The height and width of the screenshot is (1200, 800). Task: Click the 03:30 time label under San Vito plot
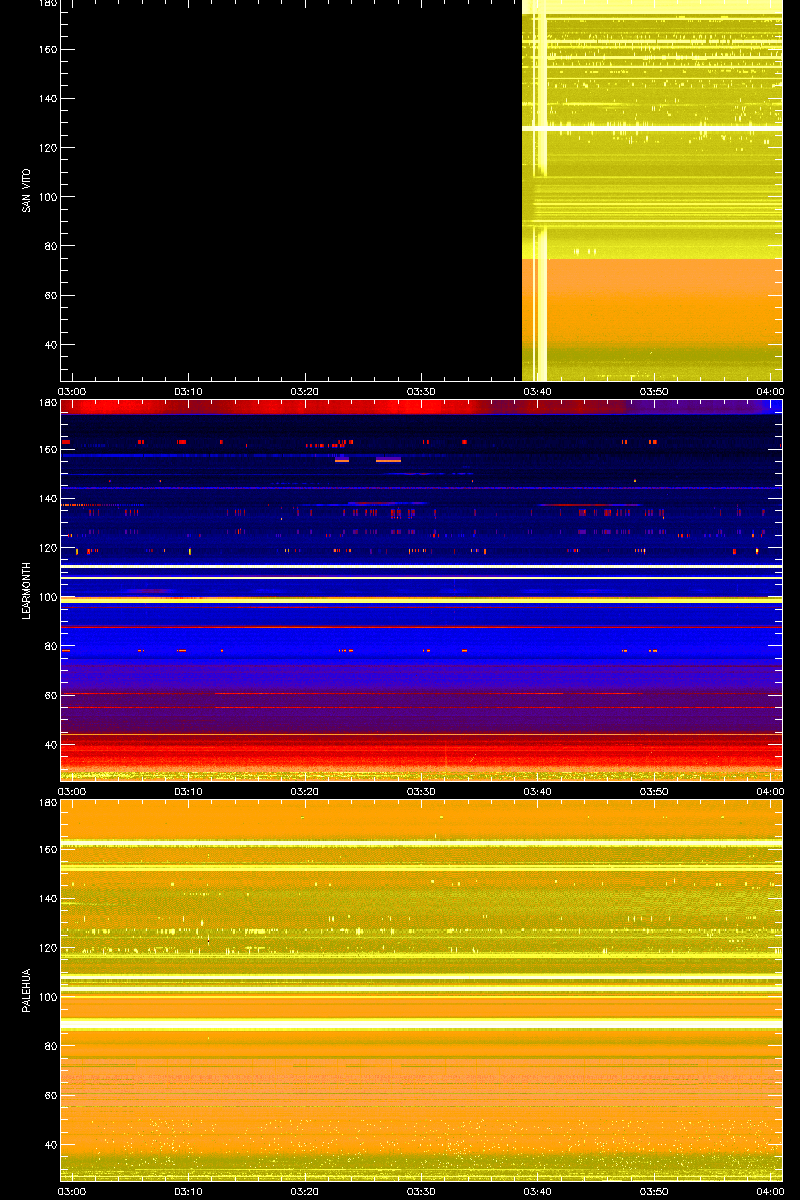[x=421, y=391]
